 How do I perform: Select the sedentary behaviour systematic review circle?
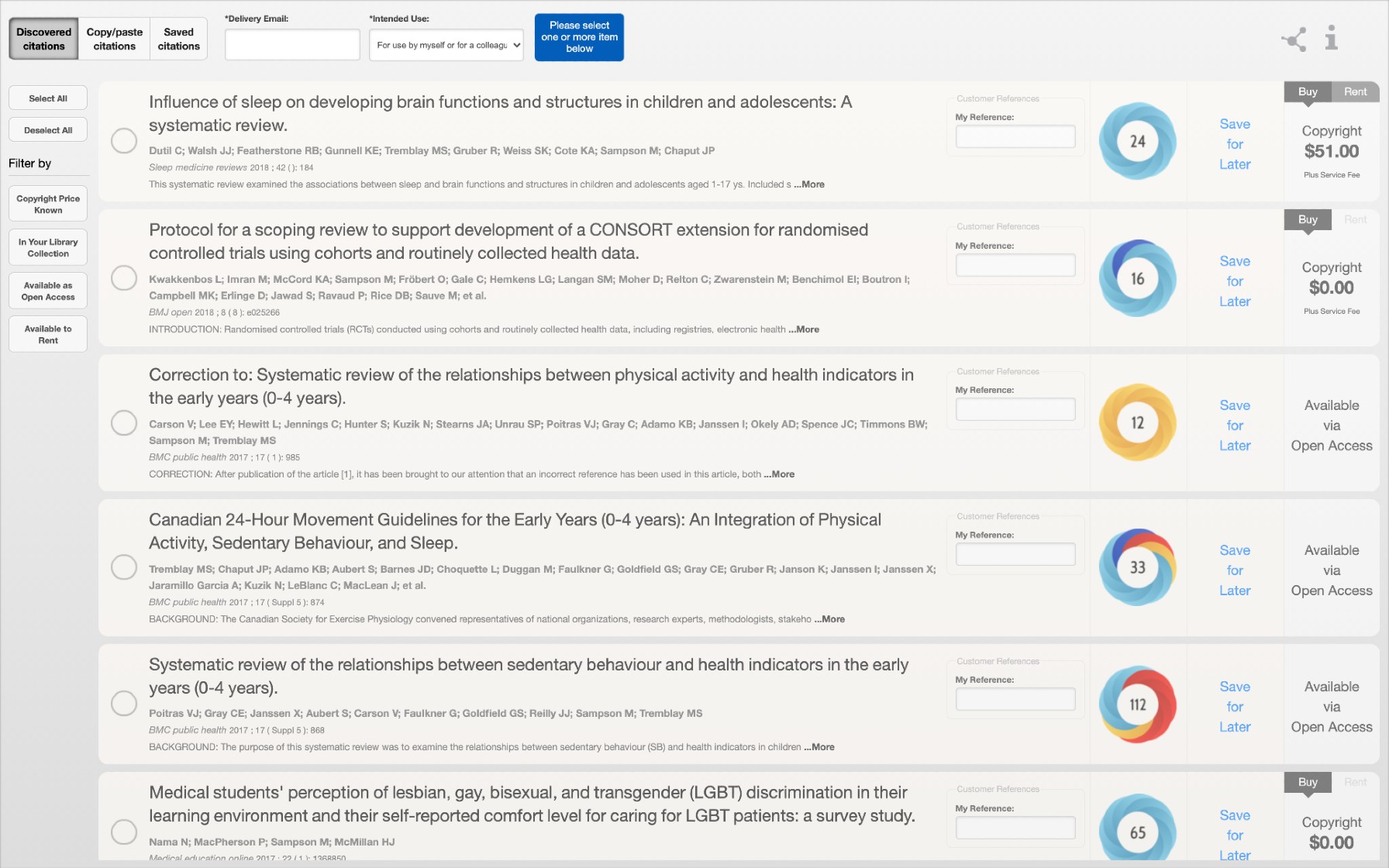click(x=124, y=703)
